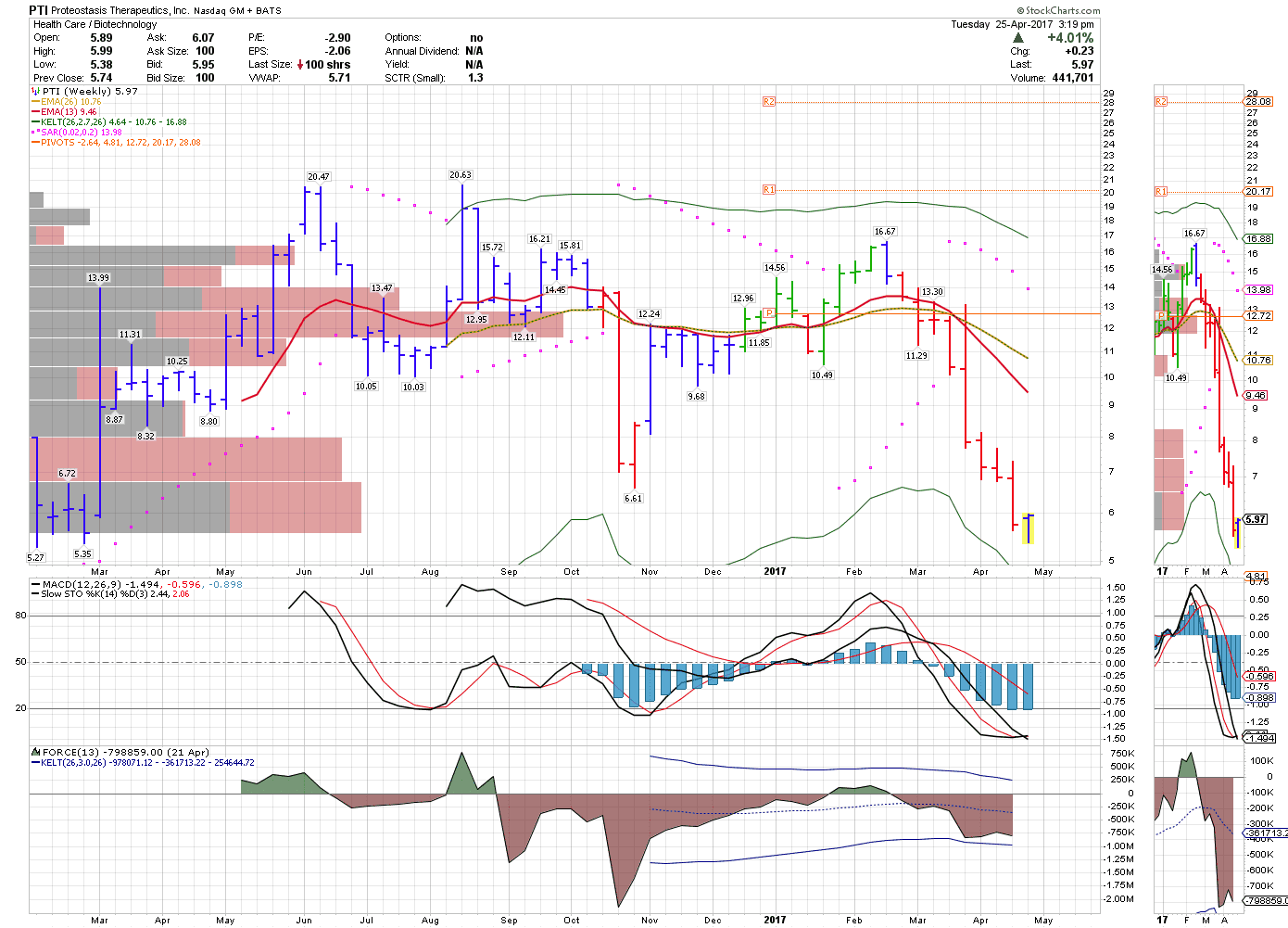Screen dimensions: 1288x928
Task: Click the 20.17 R1 value in right panel
Action: [x=1258, y=191]
